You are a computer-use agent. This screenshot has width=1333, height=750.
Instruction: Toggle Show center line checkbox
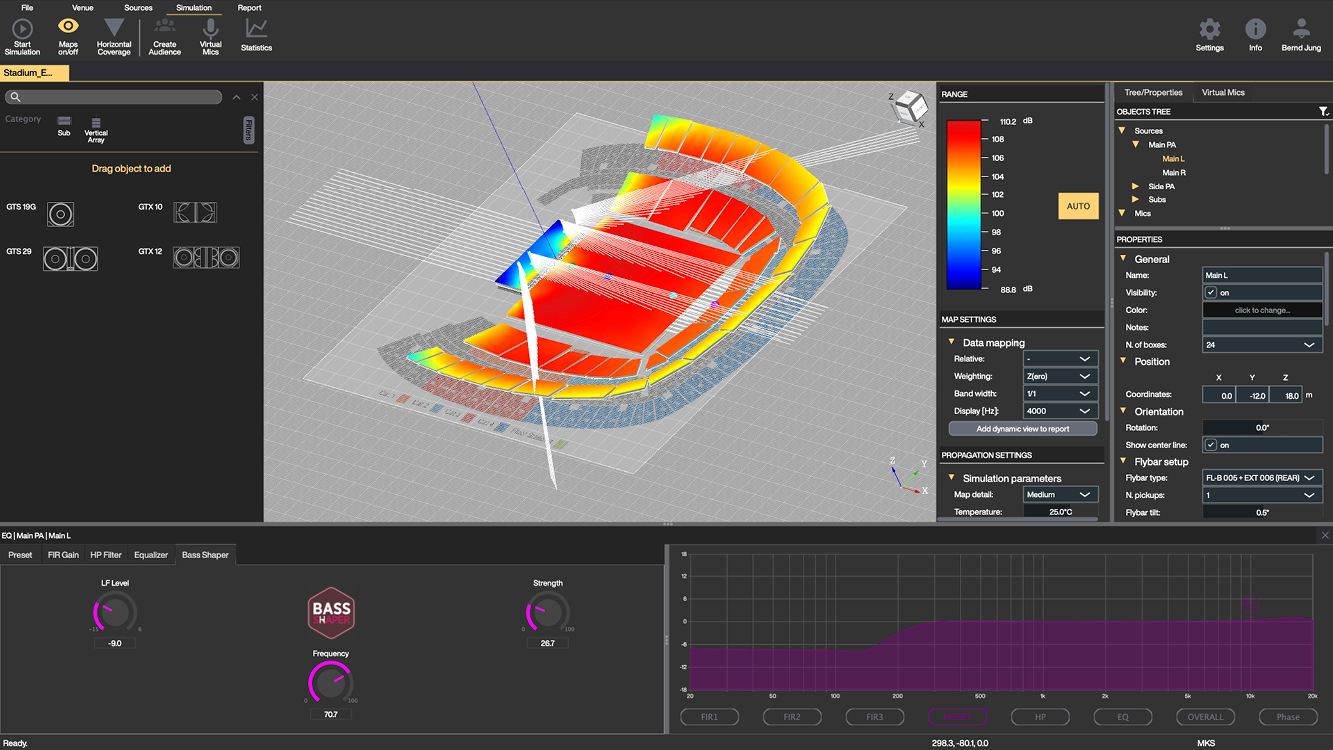coord(1211,445)
